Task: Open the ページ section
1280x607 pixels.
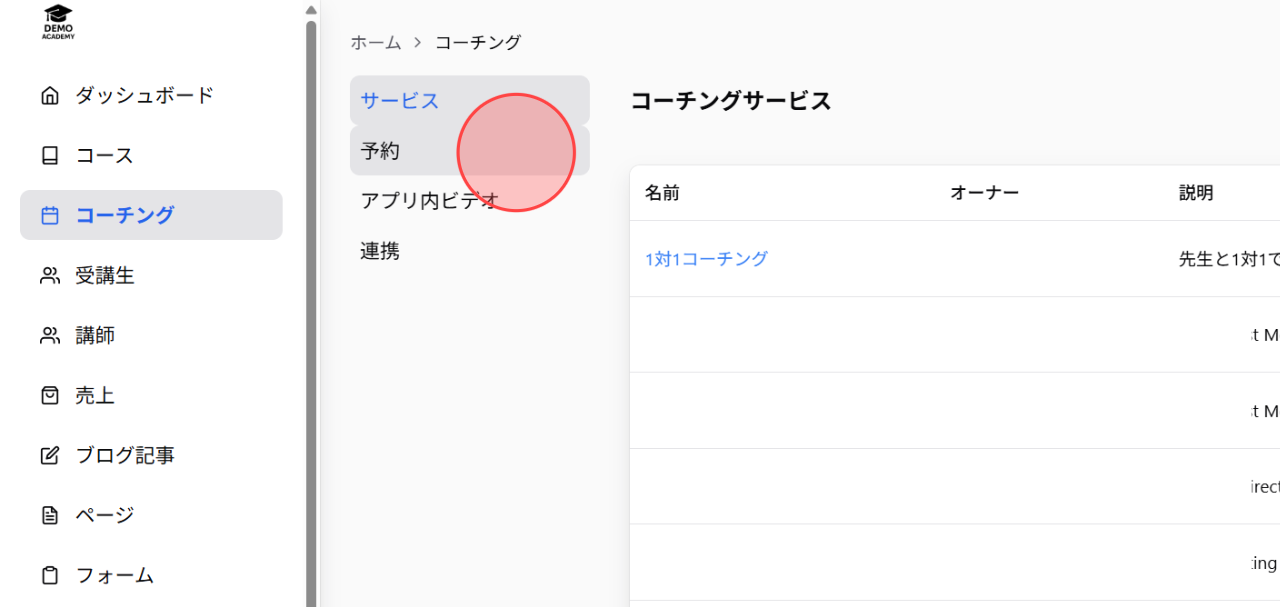Action: pos(151,516)
